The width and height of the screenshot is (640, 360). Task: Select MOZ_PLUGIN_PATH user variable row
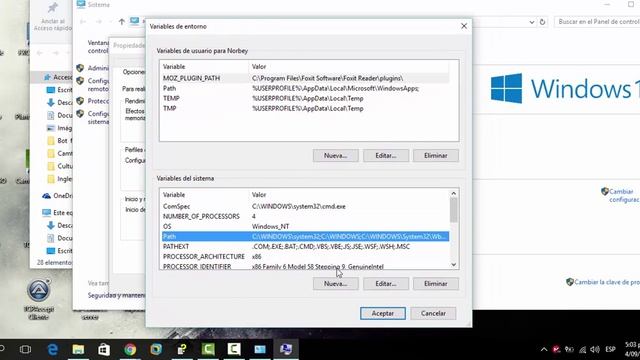click(305, 78)
